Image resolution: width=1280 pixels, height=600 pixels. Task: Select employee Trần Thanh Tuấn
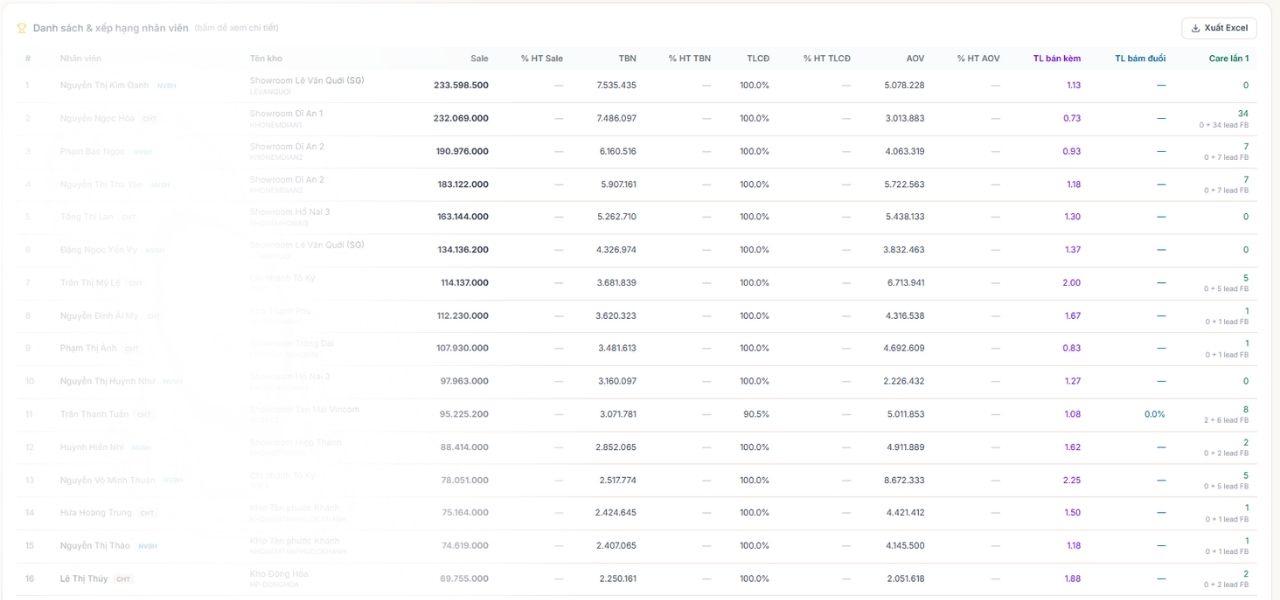pos(94,414)
